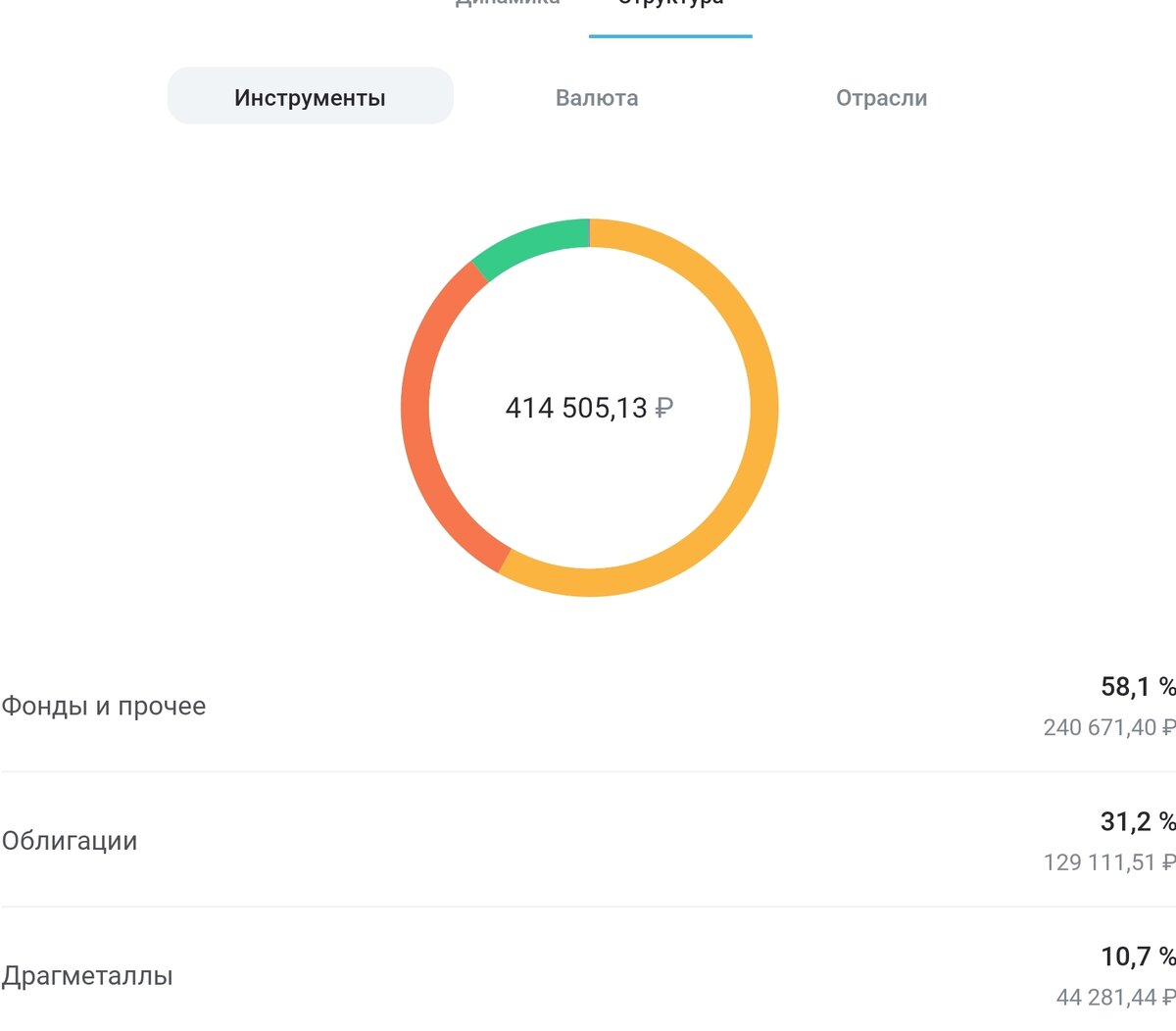
Task: Click the 58,1 % share value
Action: coord(1138,686)
